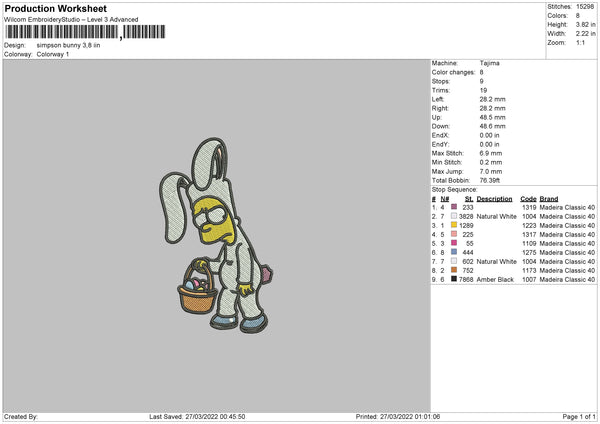
Task: Click the Down value '48.6 mm'
Action: [x=492, y=126]
